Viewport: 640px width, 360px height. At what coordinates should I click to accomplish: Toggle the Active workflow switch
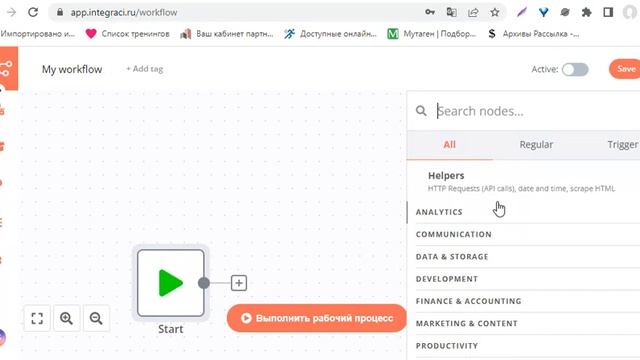[x=575, y=69]
